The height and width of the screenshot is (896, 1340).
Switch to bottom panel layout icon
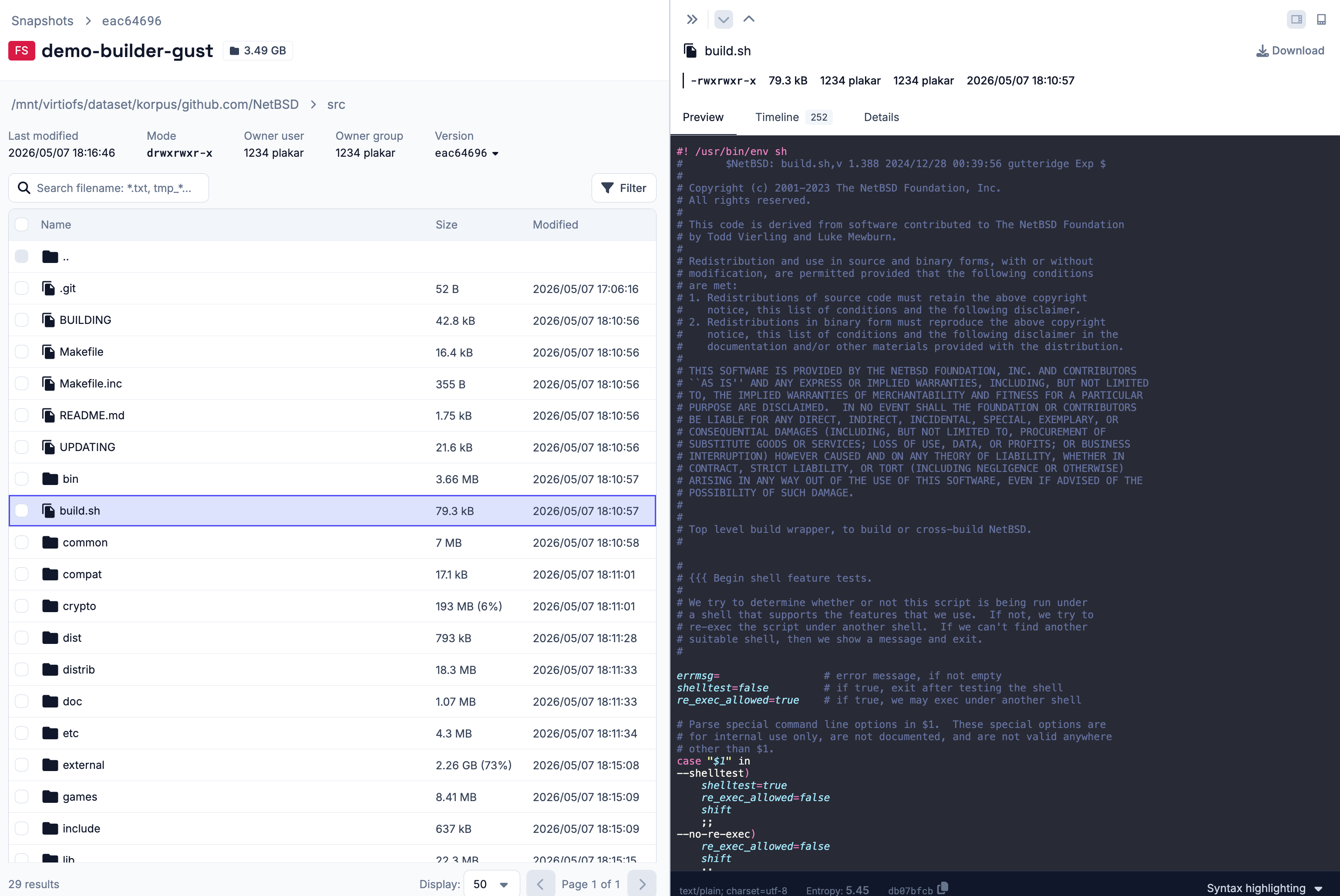(x=1321, y=20)
